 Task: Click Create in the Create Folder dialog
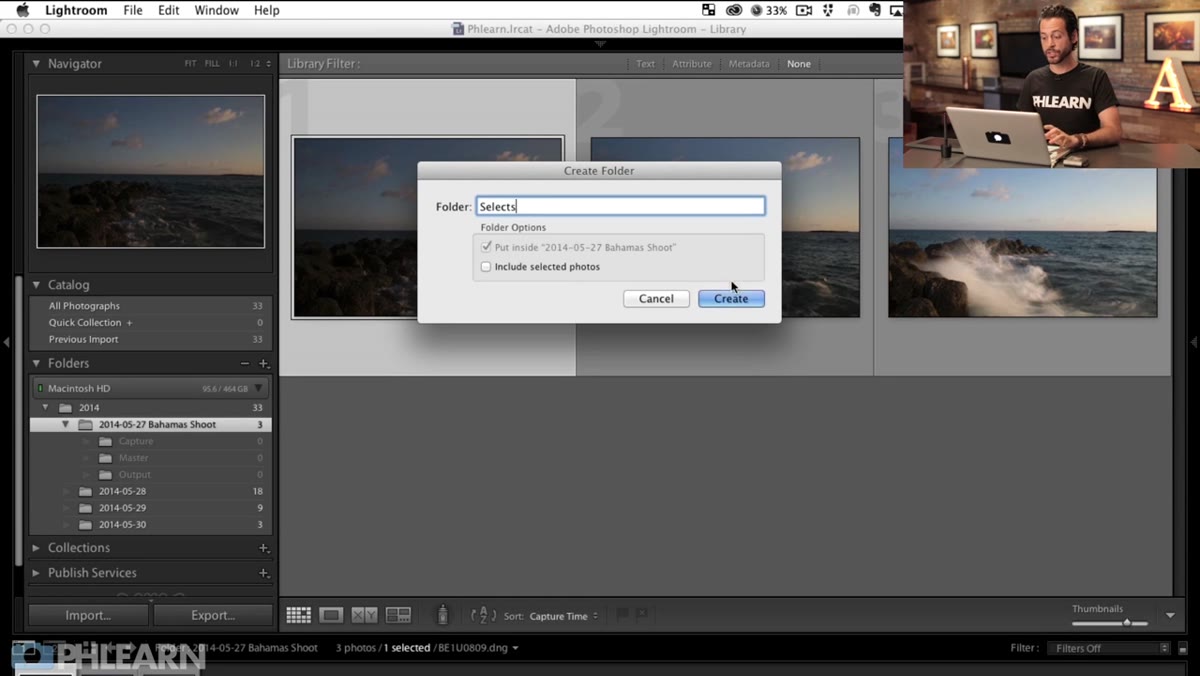tap(731, 299)
